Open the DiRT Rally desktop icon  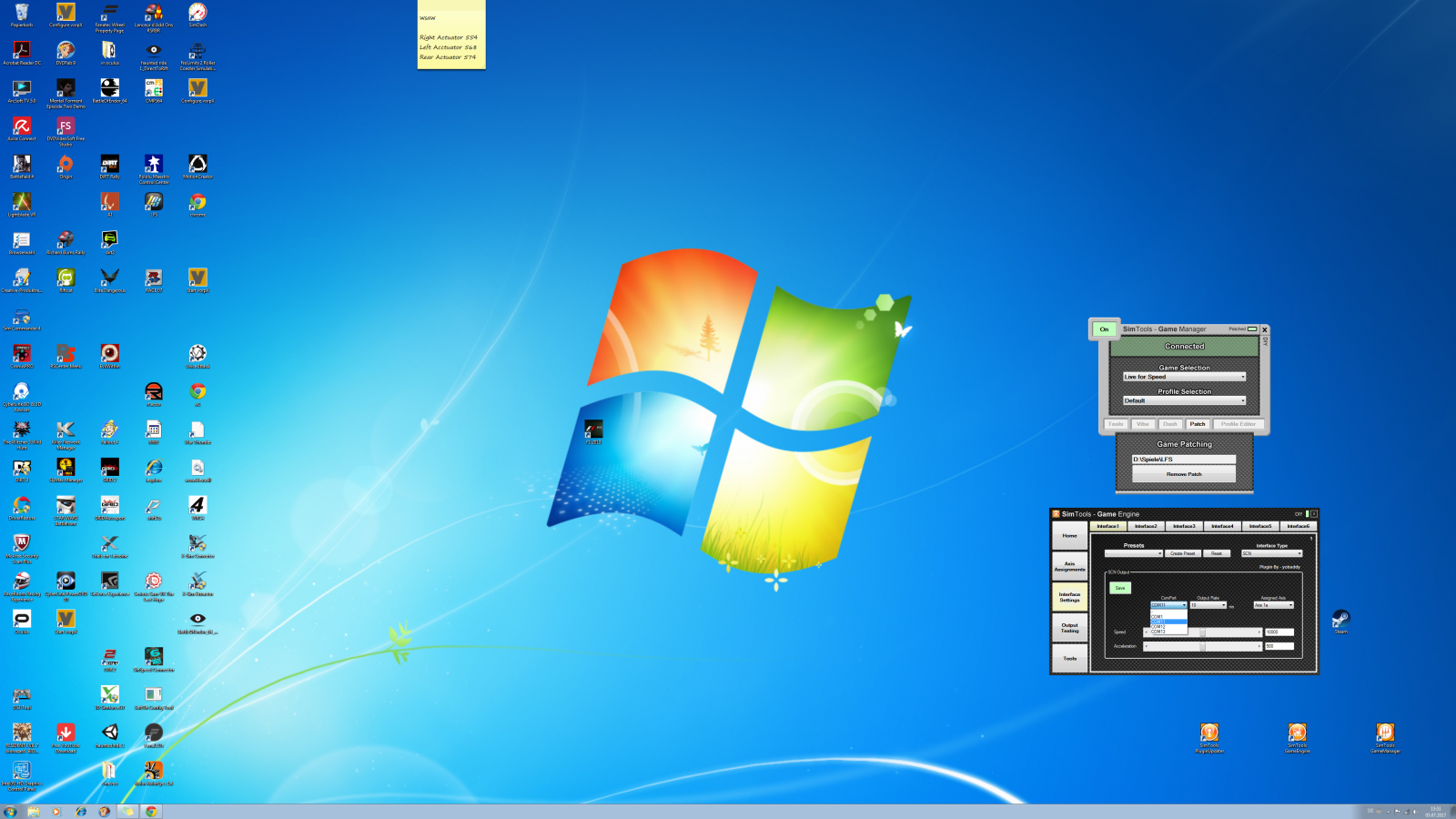[x=110, y=167]
